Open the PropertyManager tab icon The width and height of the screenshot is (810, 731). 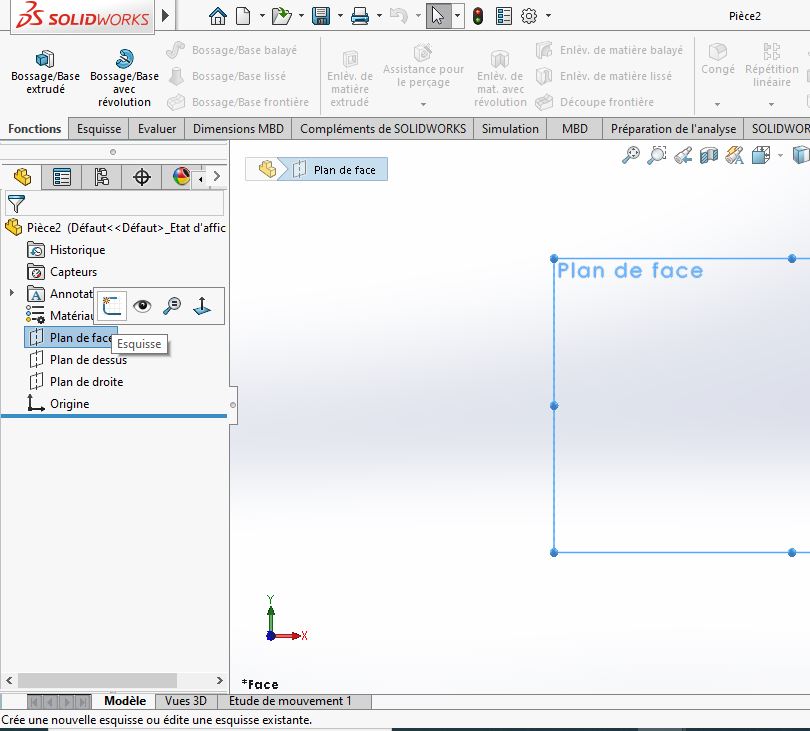pos(61,177)
